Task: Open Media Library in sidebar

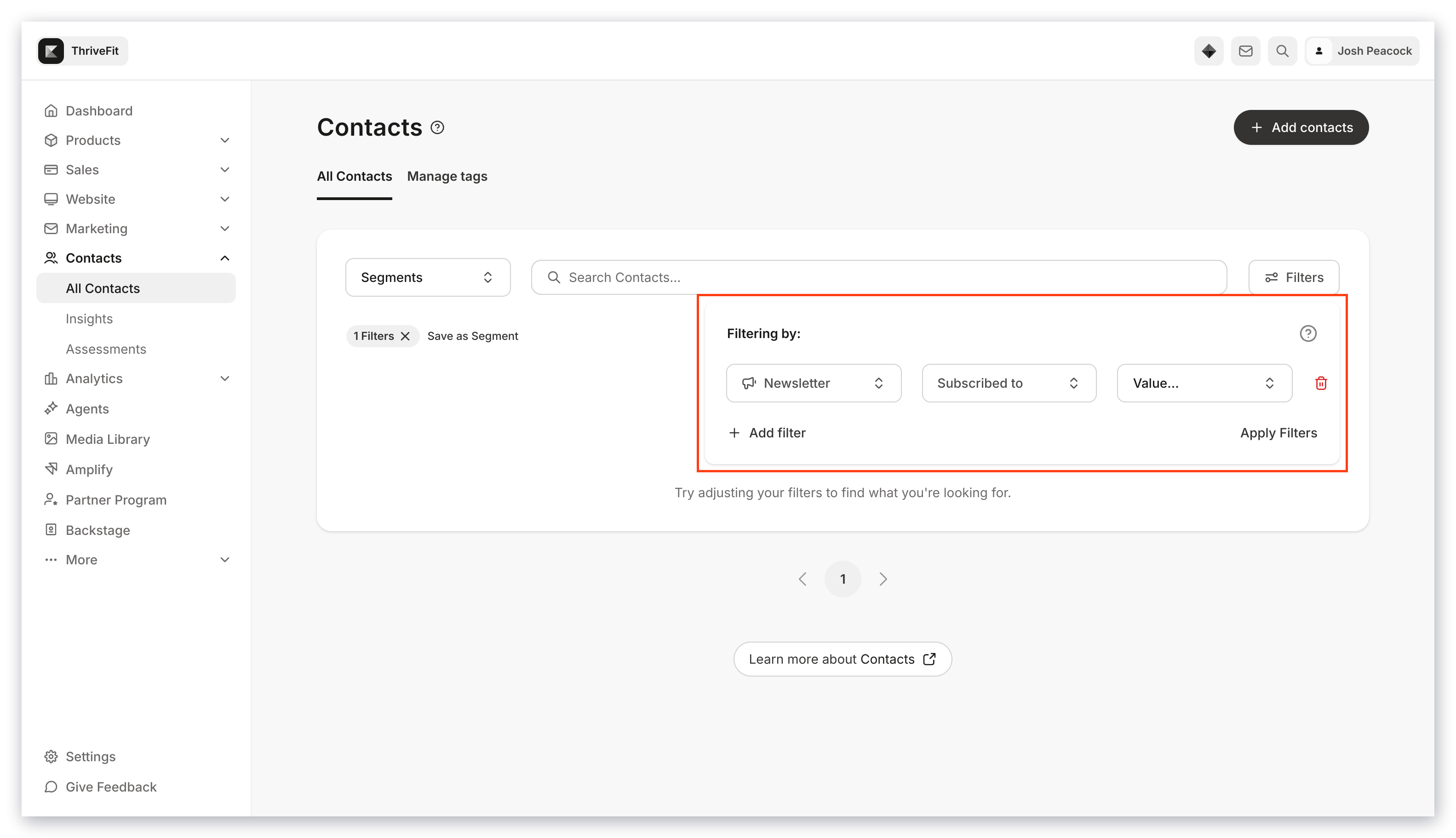Action: (x=108, y=439)
